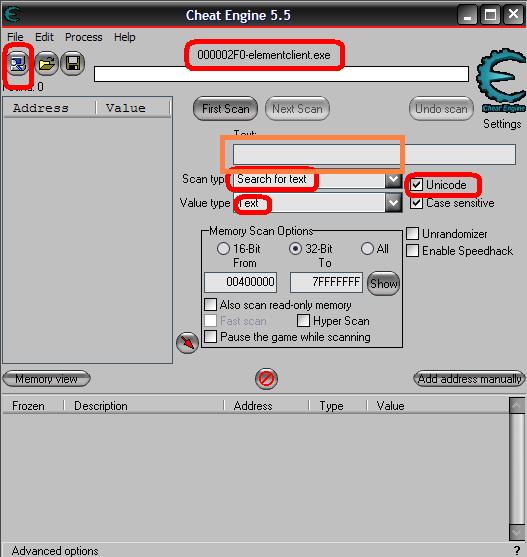Click the Value header in the cheat table
527x557 pixels.
pyautogui.click(x=438, y=406)
